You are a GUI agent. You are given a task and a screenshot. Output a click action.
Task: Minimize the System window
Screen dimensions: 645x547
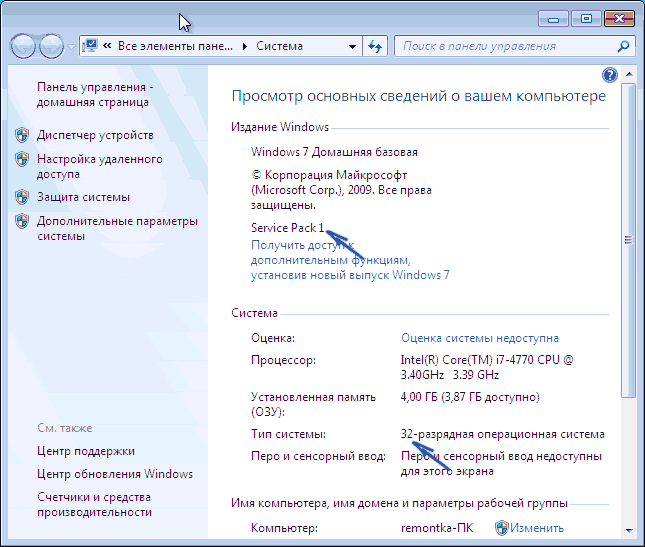[553, 19]
